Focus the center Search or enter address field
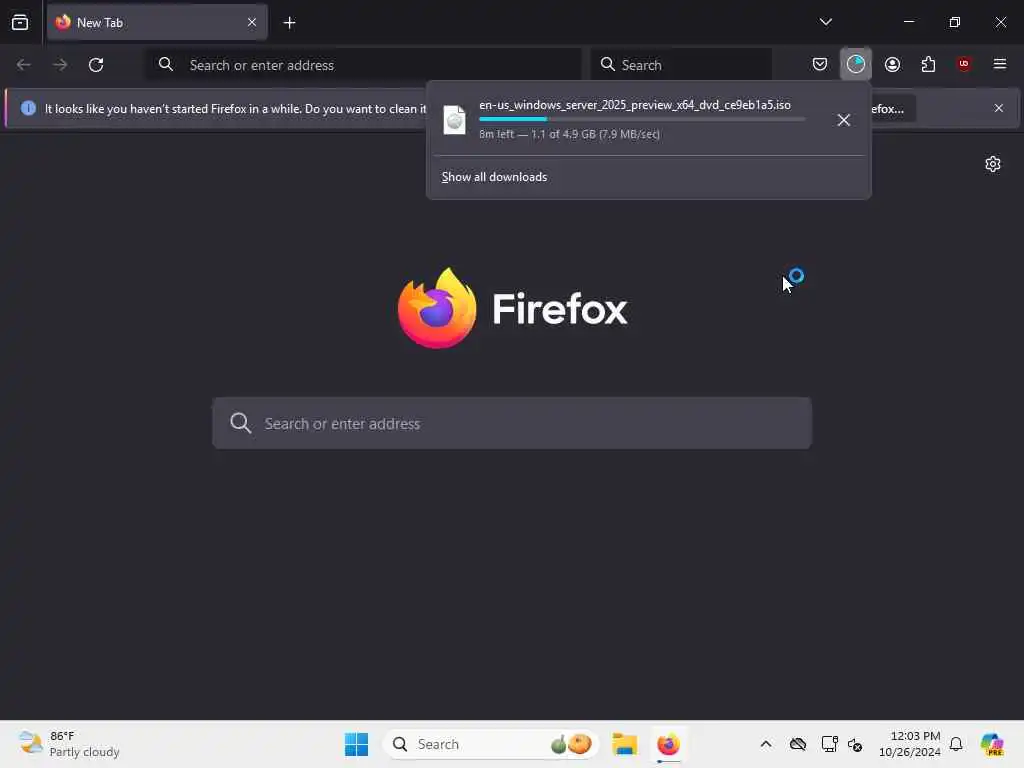 pos(512,423)
